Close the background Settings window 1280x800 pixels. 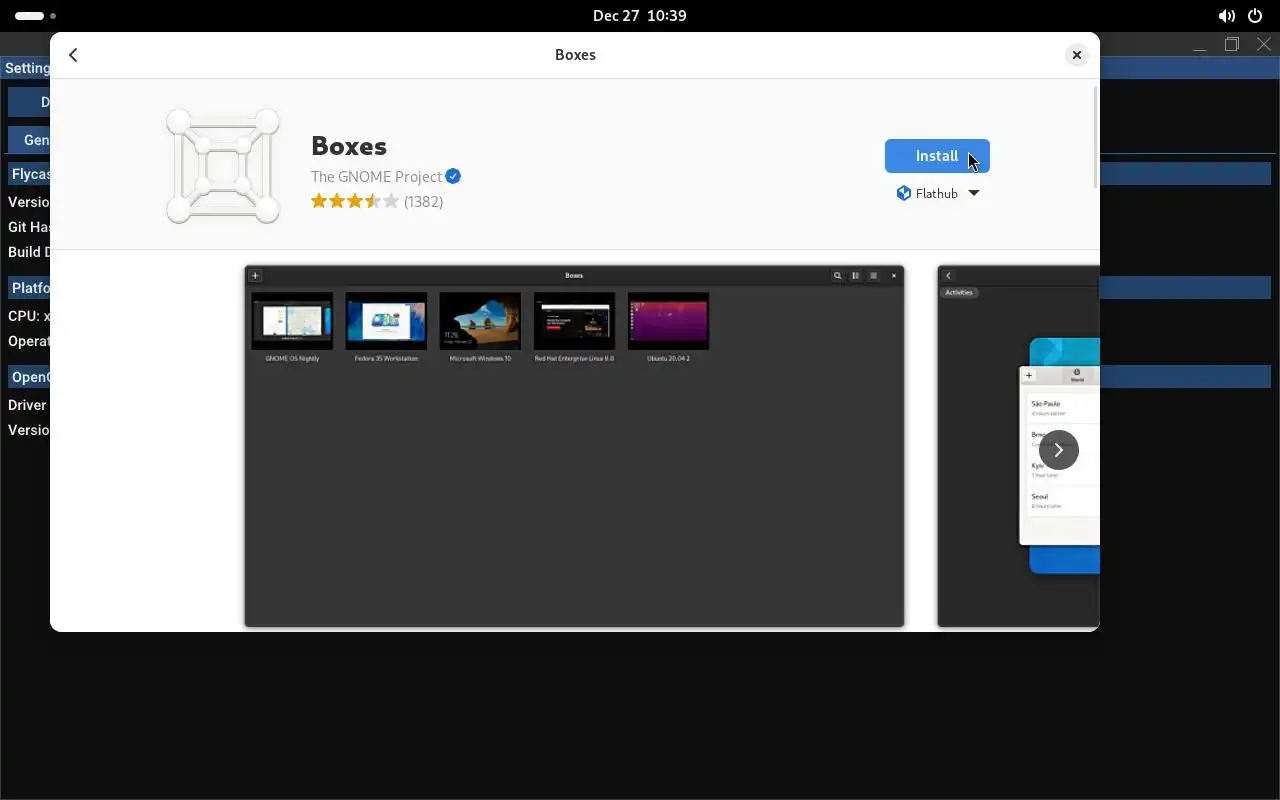point(1263,44)
